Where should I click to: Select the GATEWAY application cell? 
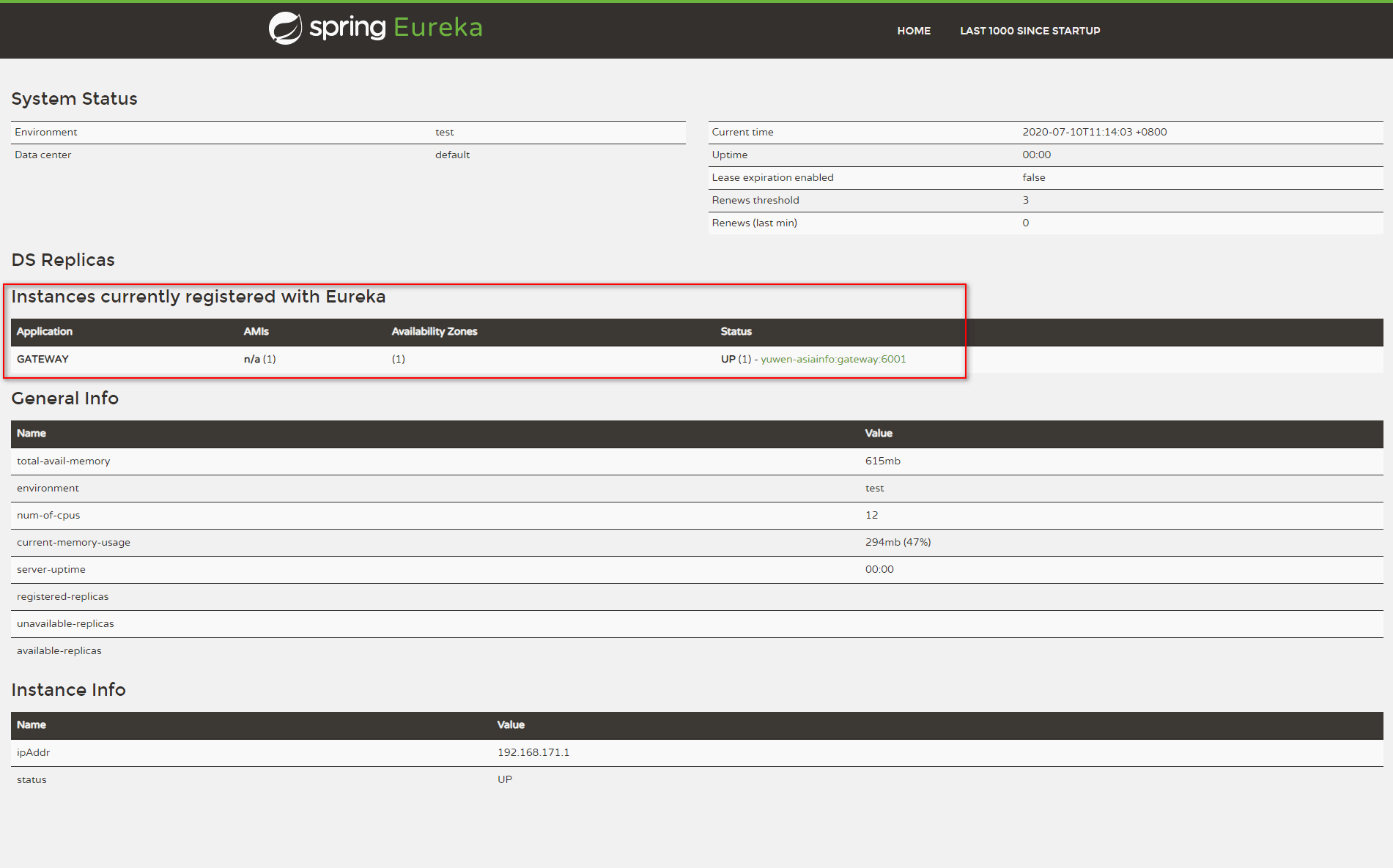pyautogui.click(x=43, y=359)
